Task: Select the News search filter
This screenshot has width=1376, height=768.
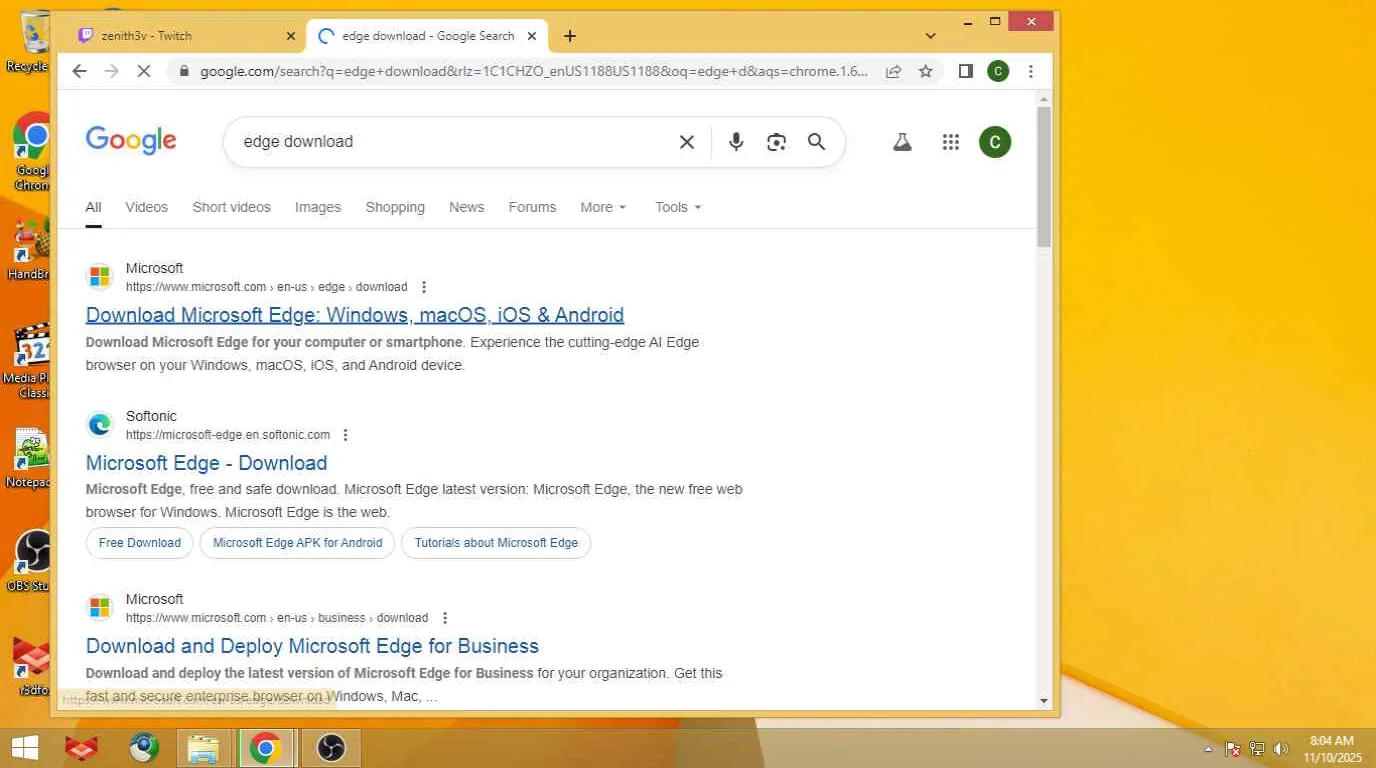Action: [466, 207]
